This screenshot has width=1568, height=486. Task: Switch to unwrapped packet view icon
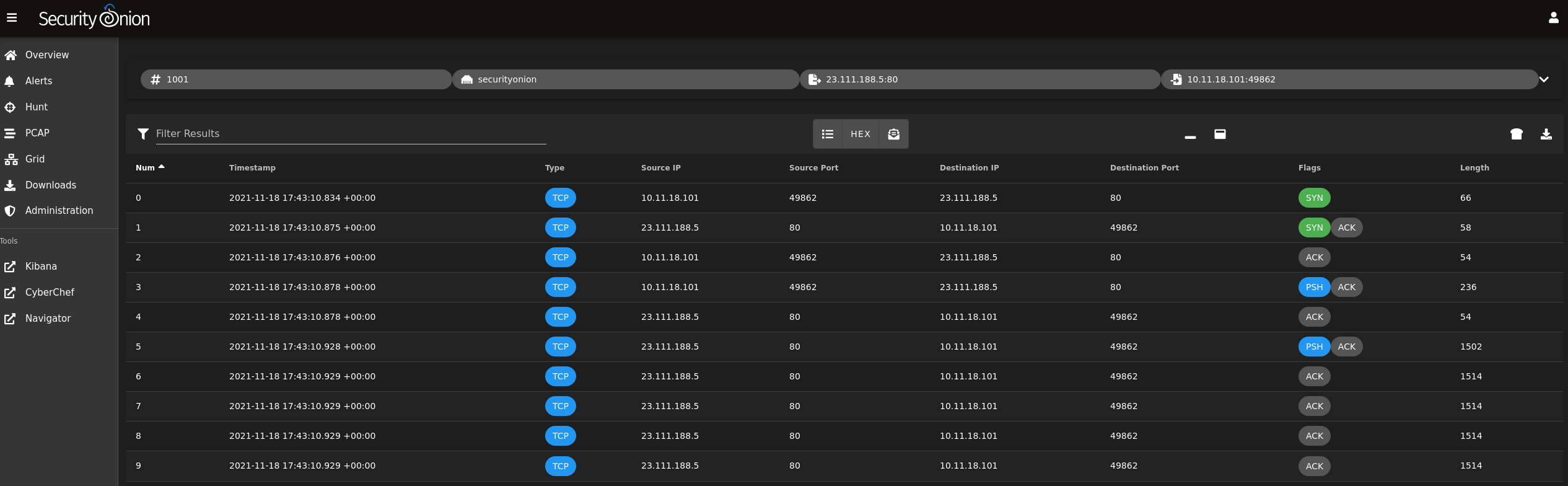pyautogui.click(x=893, y=134)
